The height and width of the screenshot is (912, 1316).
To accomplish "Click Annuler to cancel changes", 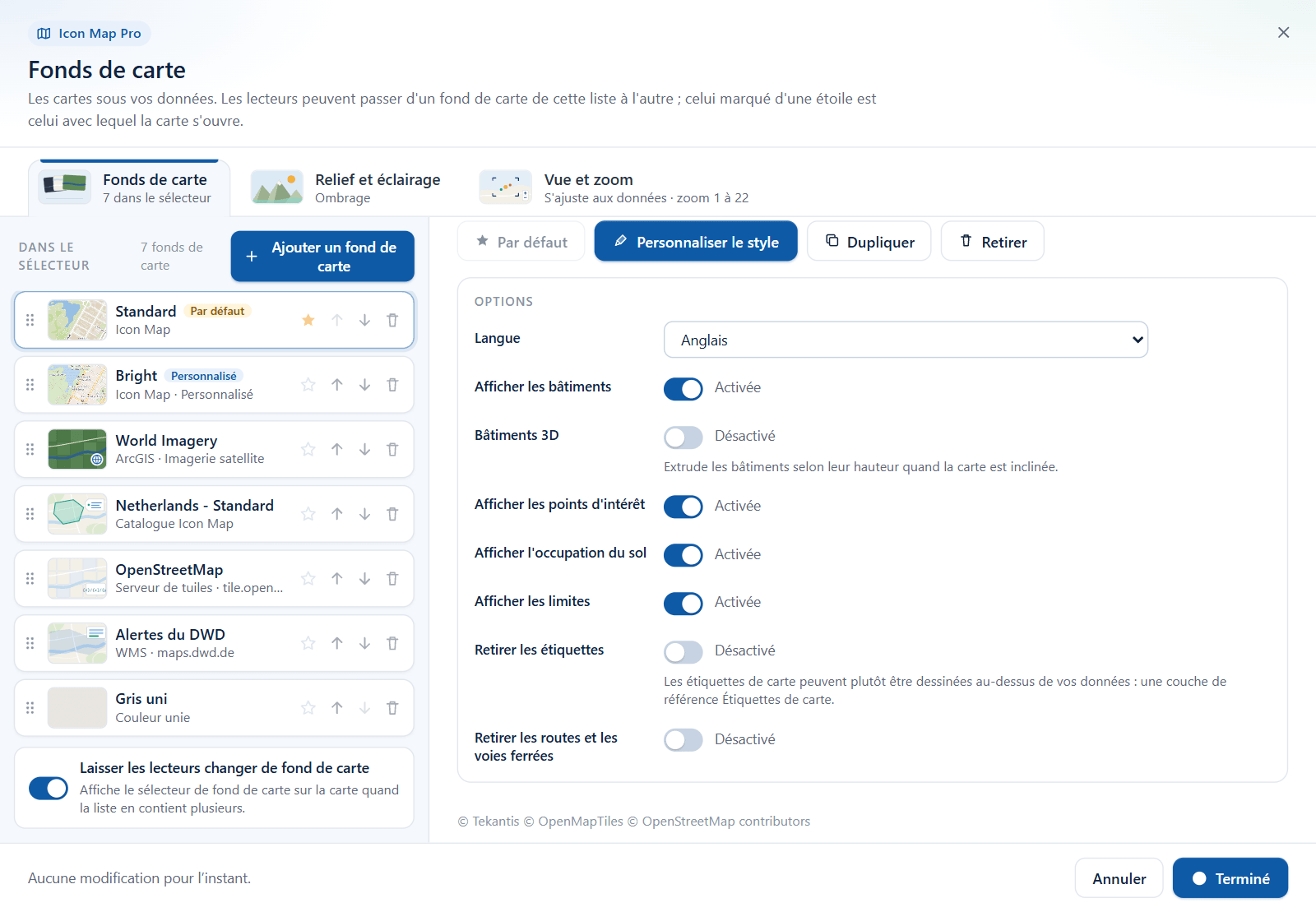I will click(x=1119, y=878).
